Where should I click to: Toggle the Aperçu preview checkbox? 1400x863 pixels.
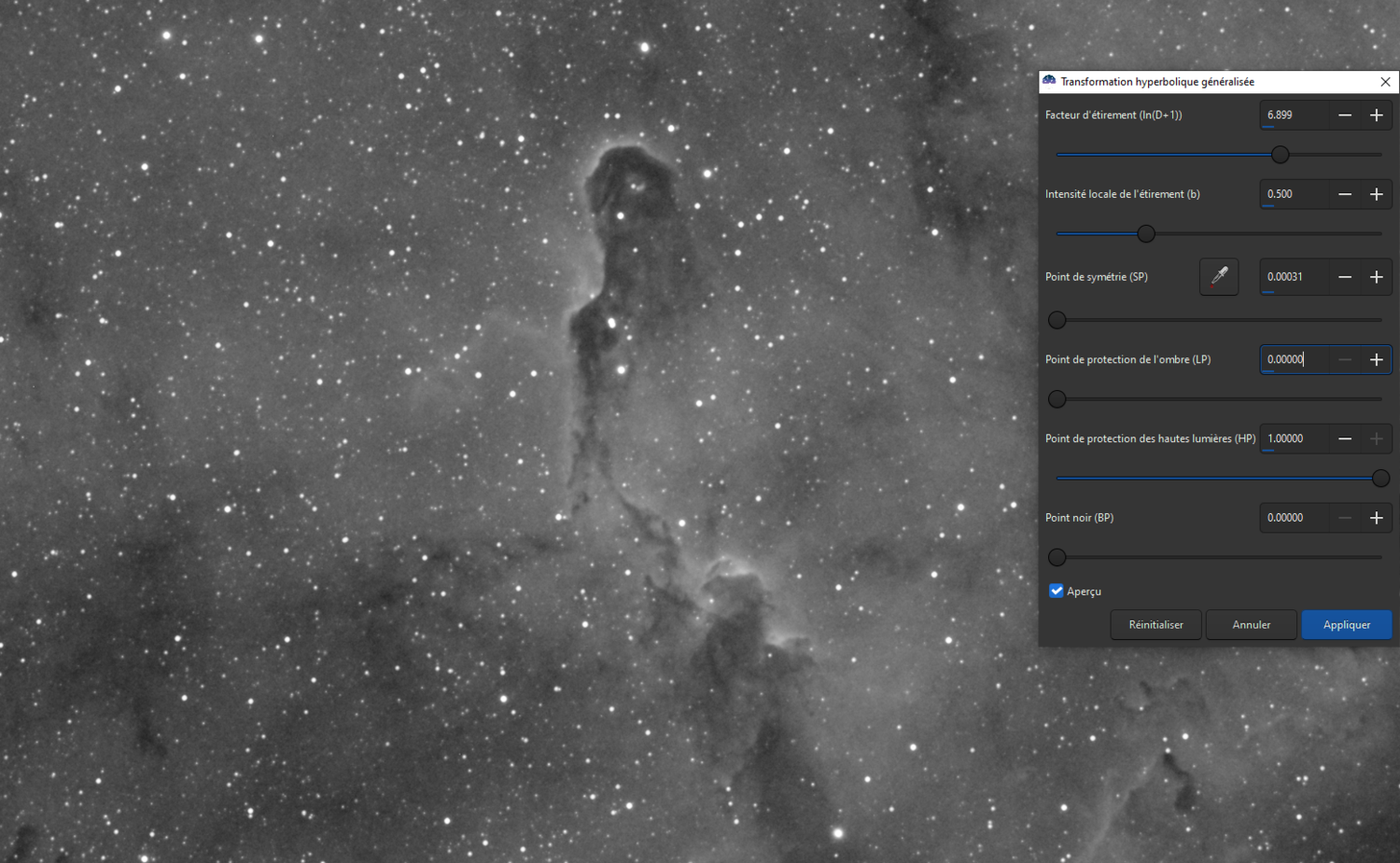tap(1057, 591)
